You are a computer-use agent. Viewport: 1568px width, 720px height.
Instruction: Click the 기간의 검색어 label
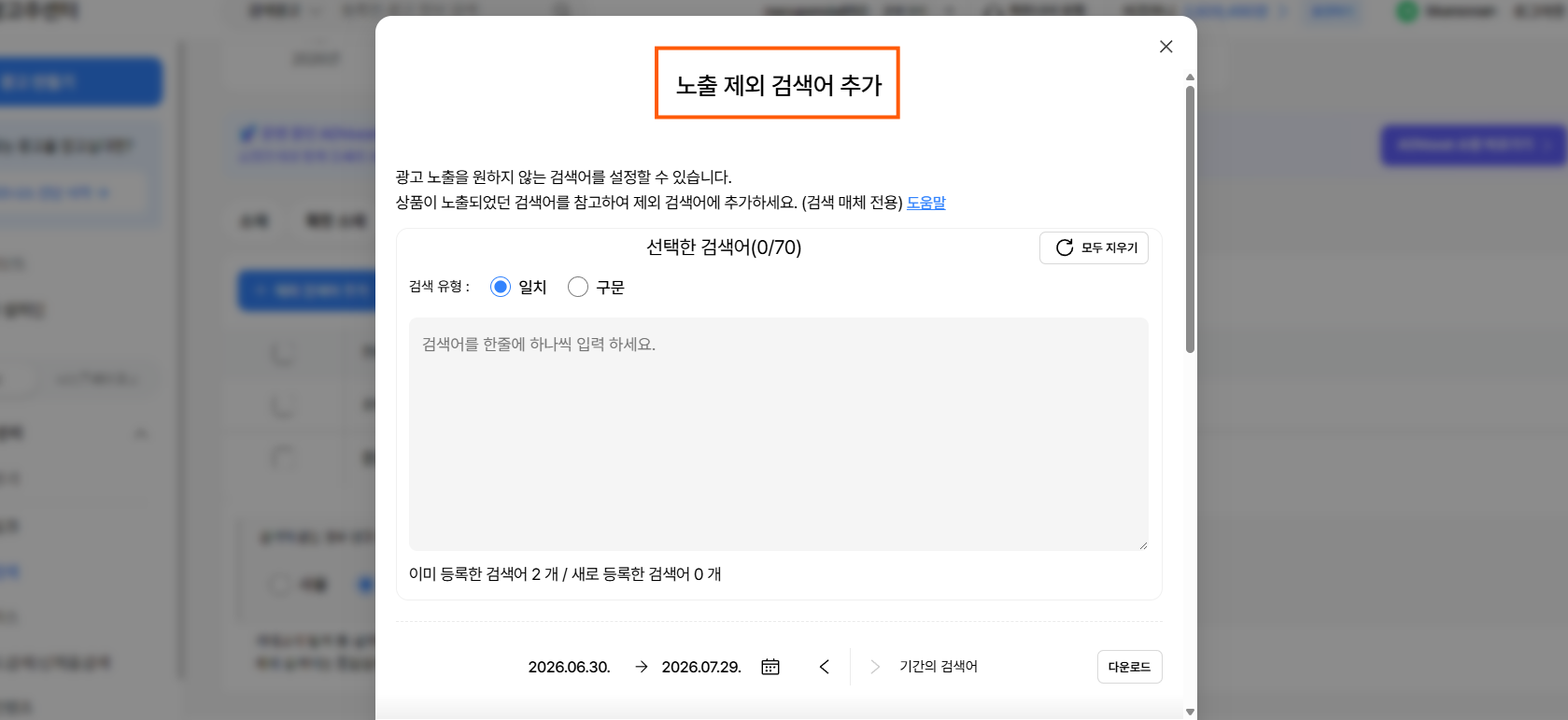coord(939,667)
